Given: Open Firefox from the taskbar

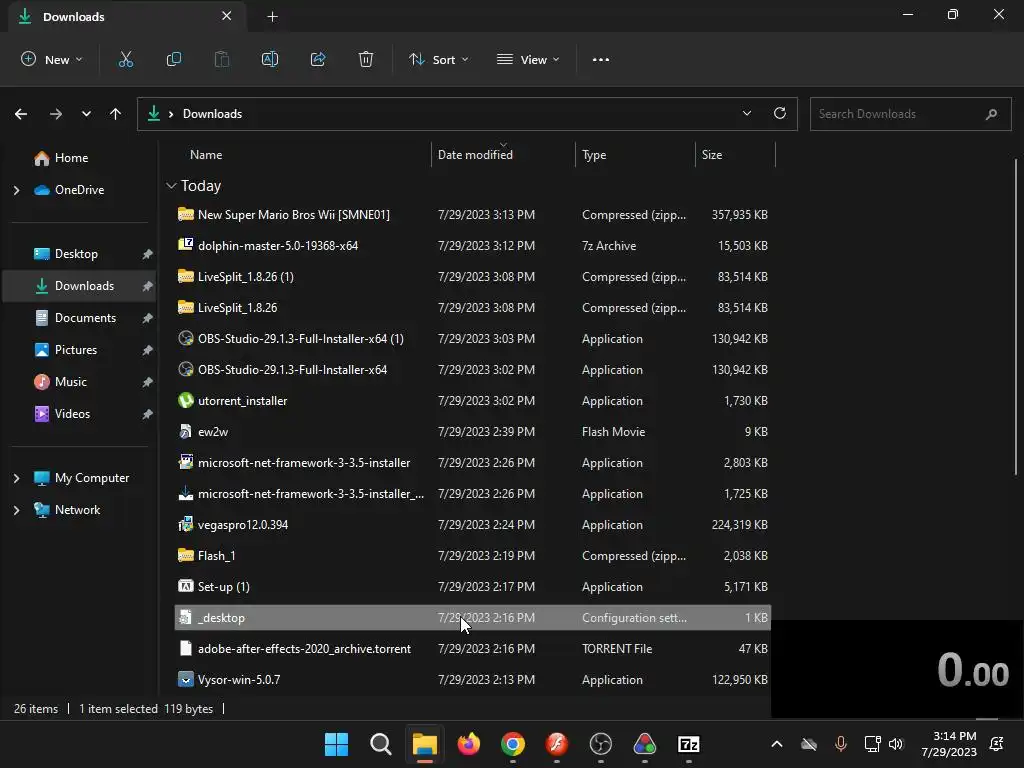Looking at the screenshot, I should (469, 744).
